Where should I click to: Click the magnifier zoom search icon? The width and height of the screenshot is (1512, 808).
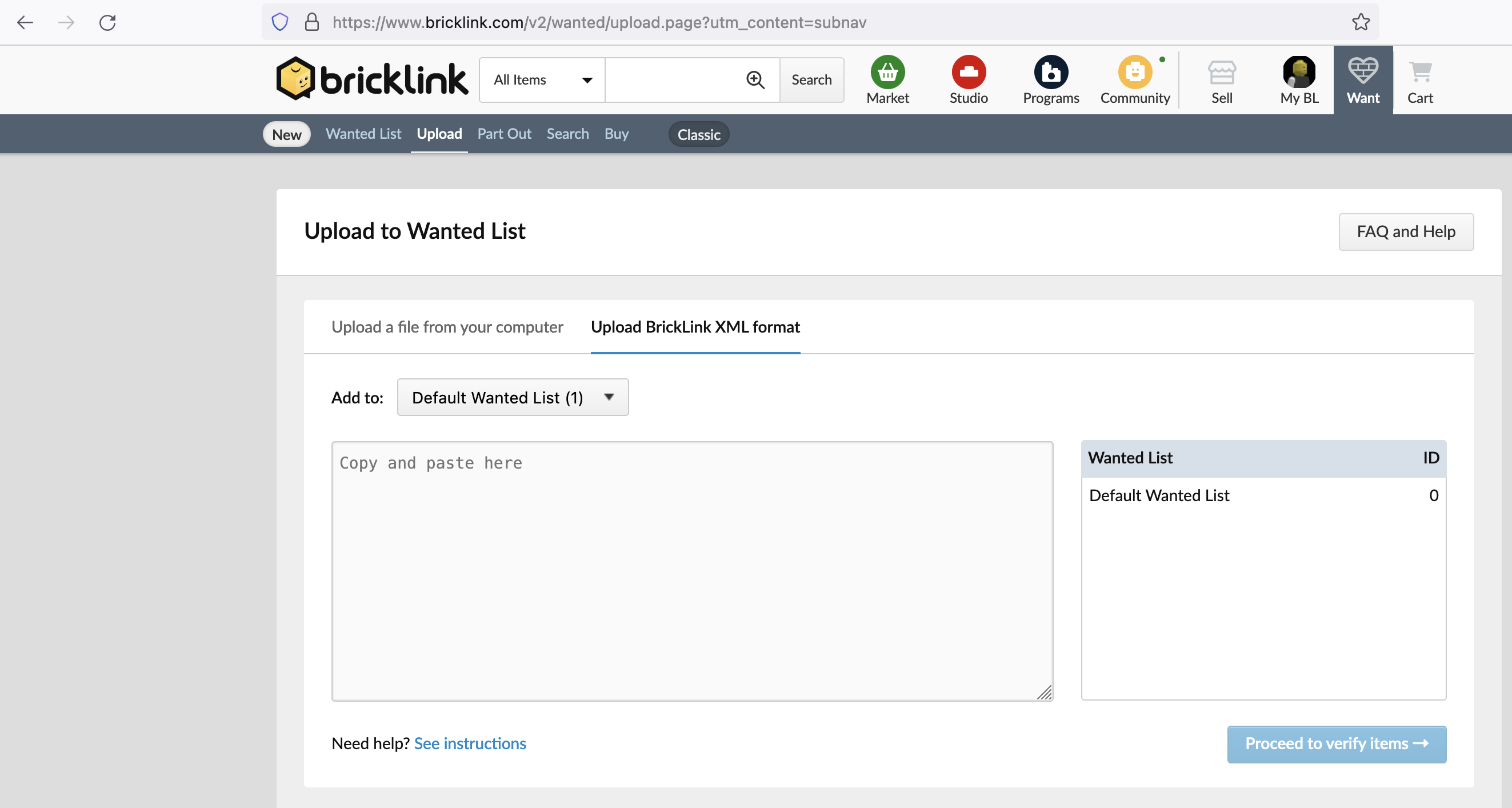pos(755,80)
